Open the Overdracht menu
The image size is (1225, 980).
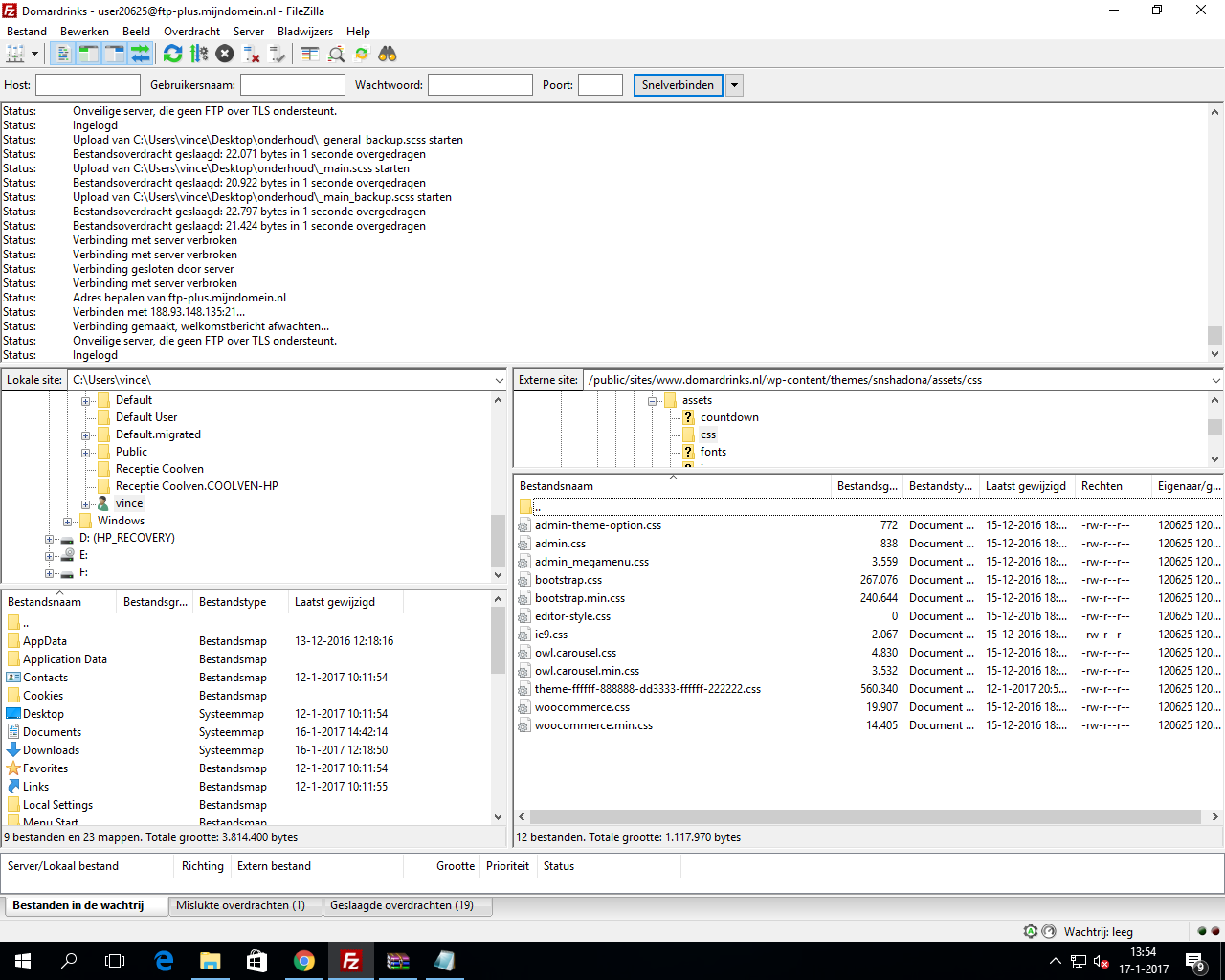(191, 32)
